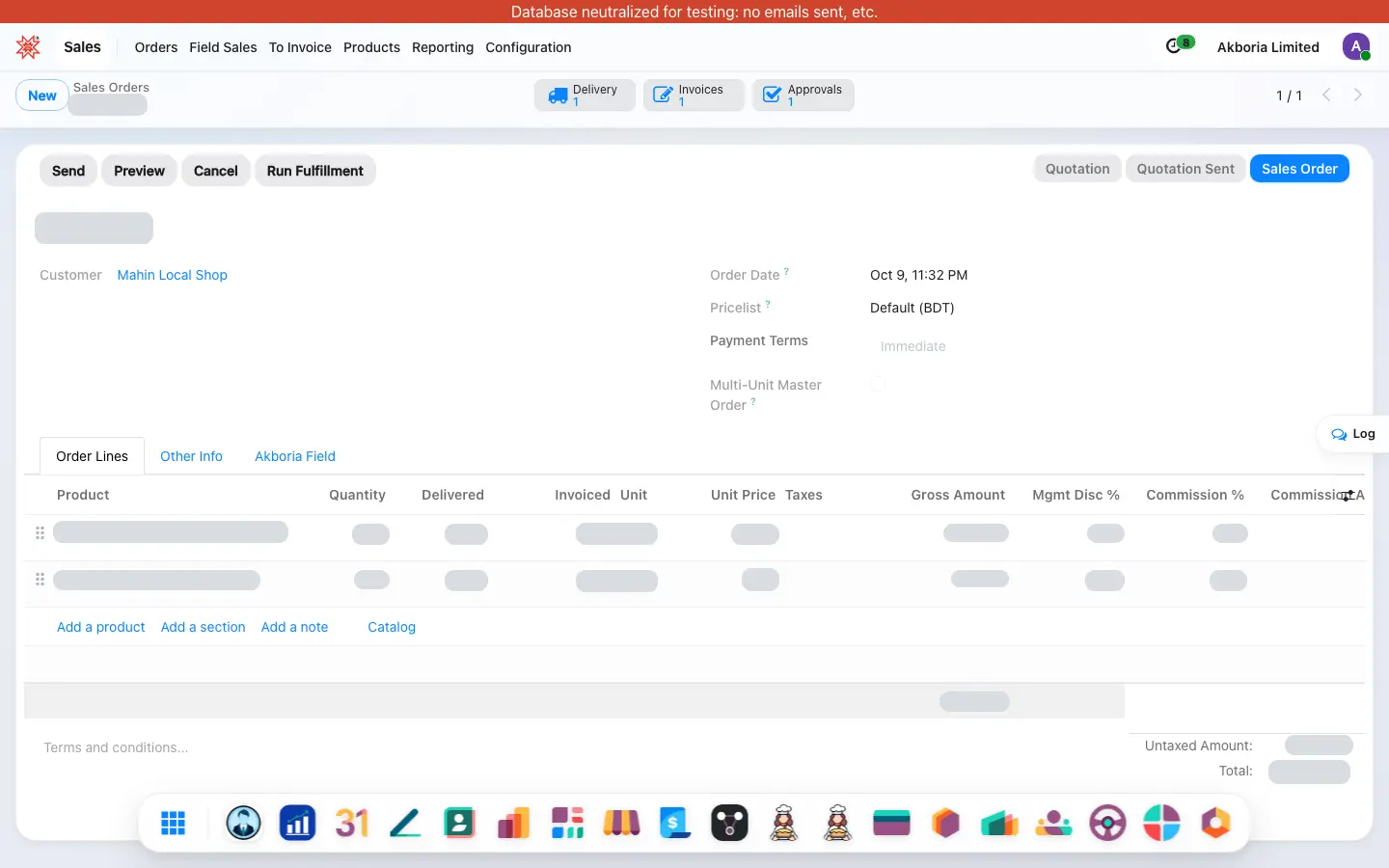Switch to the Other Info tab
Viewport: 1389px width, 868px height.
click(x=191, y=456)
